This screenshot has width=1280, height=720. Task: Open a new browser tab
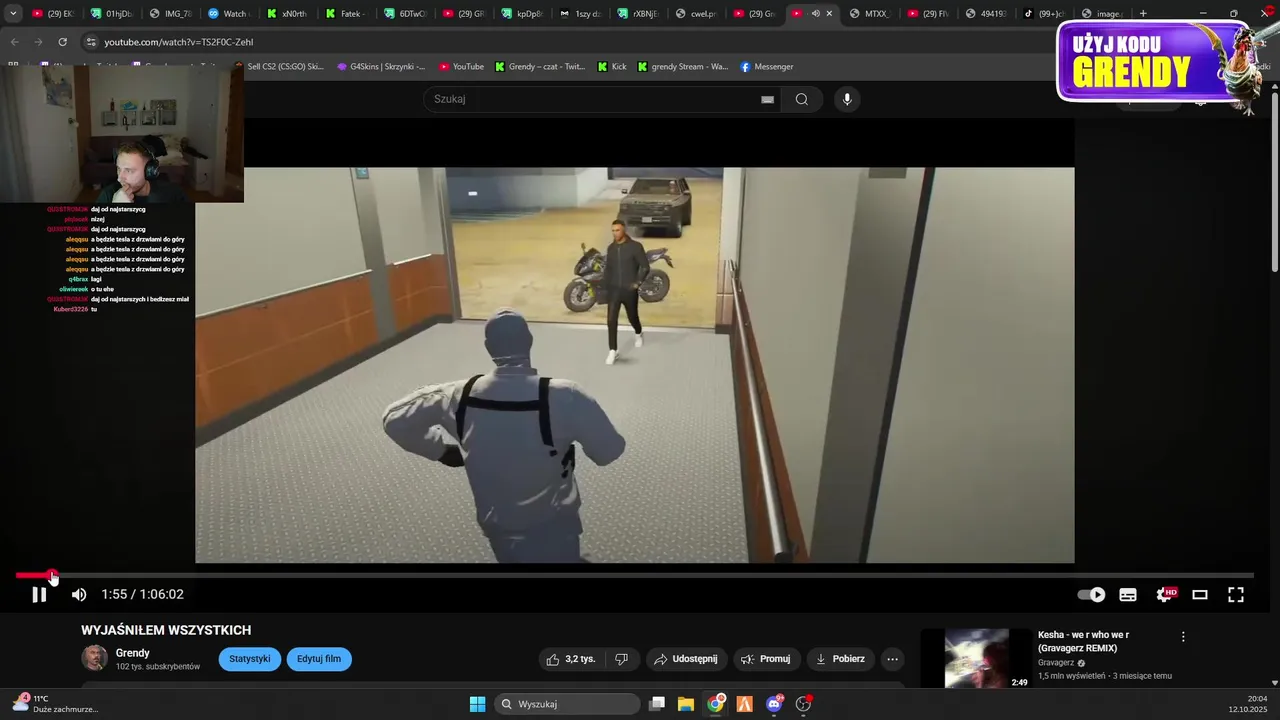coord(1143,14)
